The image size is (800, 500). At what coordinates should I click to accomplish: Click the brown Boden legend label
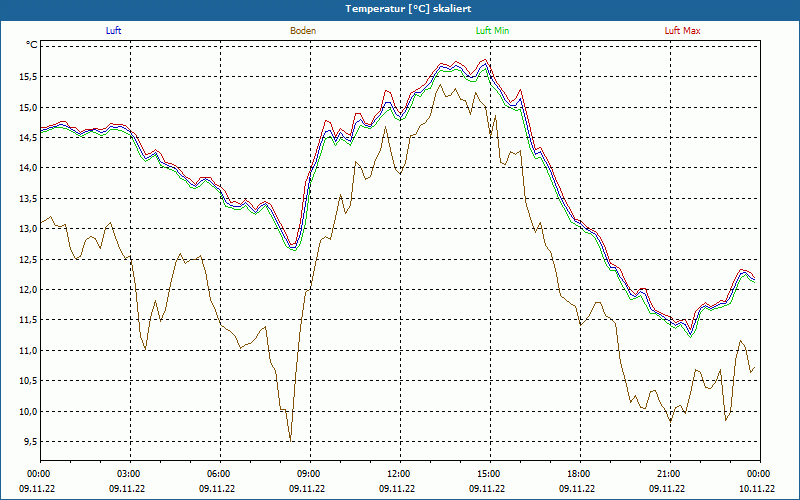coord(303,31)
